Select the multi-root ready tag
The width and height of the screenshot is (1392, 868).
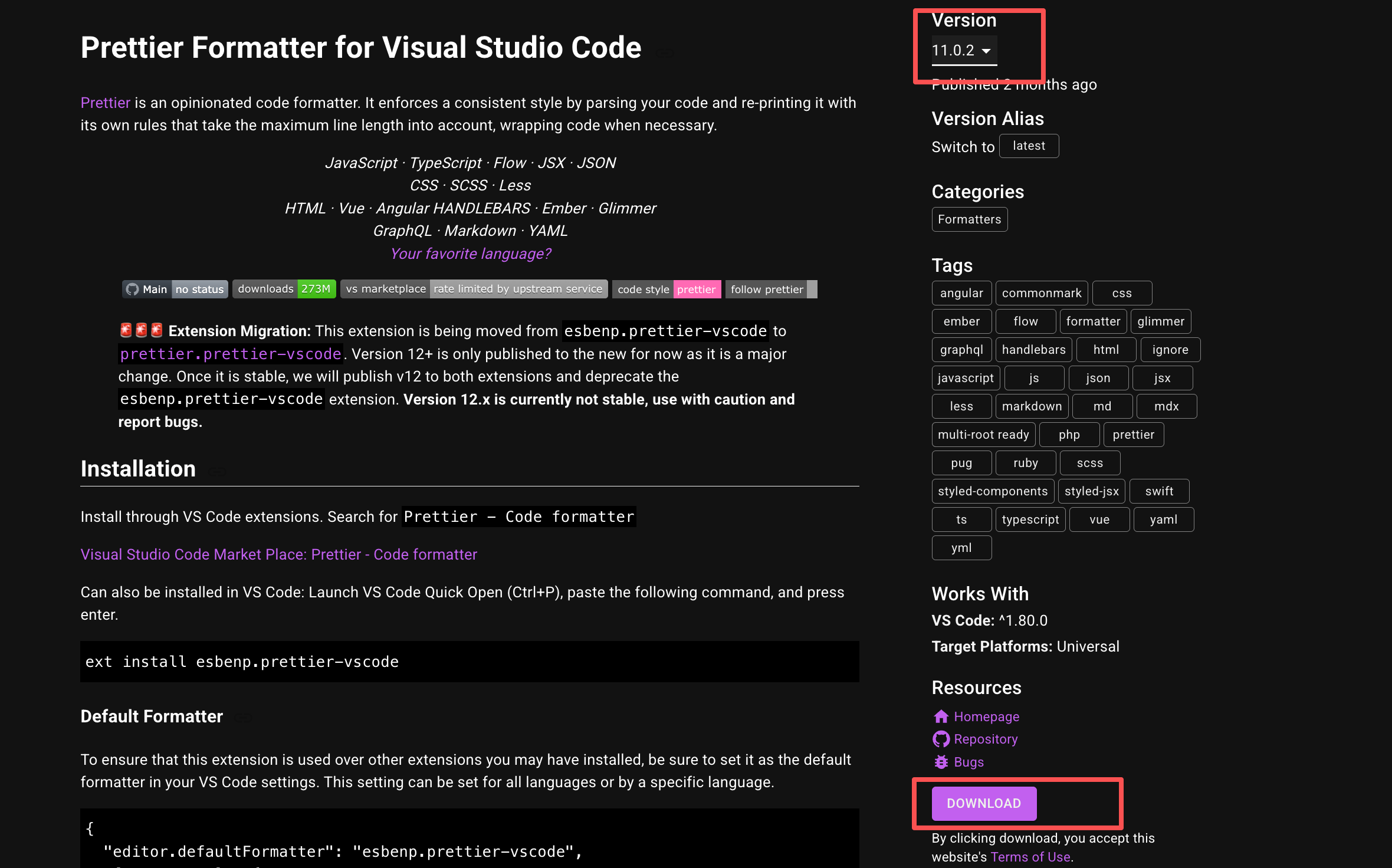(983, 435)
